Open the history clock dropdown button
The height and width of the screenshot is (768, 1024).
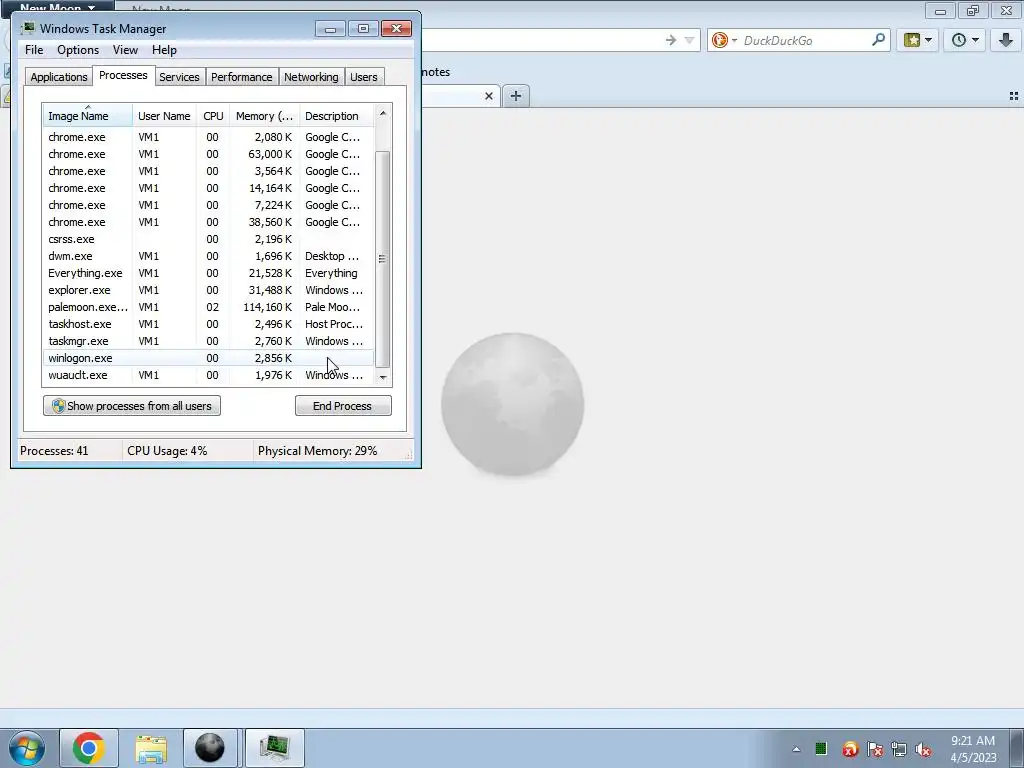tap(965, 40)
